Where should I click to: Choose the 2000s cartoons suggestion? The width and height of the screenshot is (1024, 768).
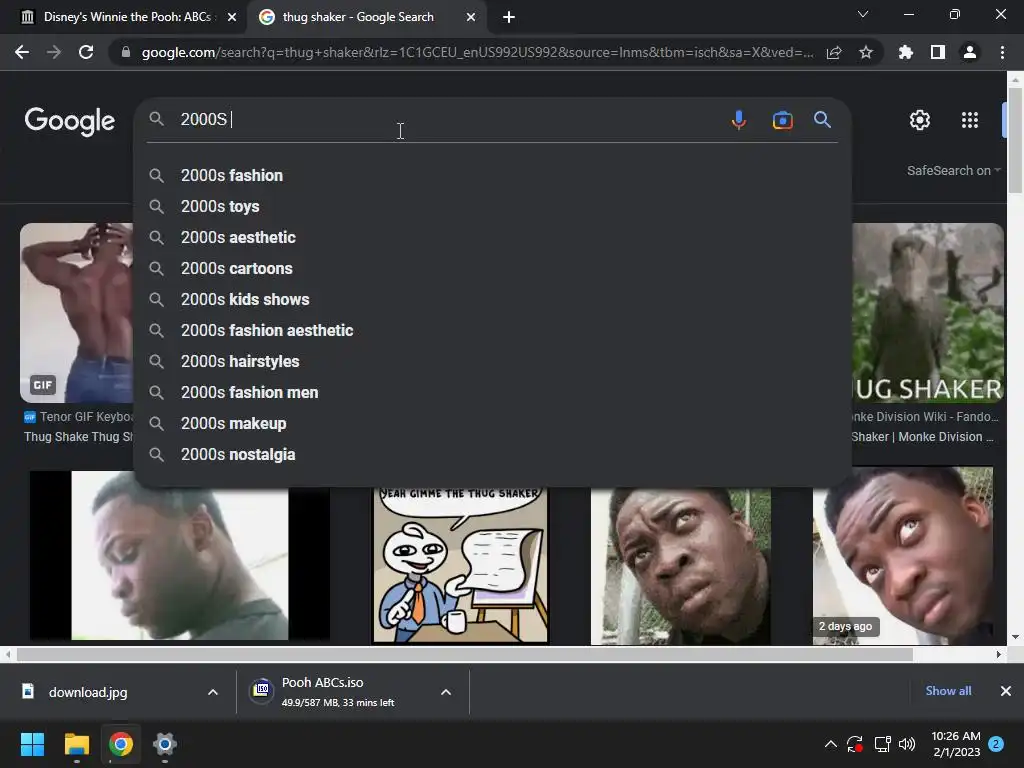pos(492,268)
